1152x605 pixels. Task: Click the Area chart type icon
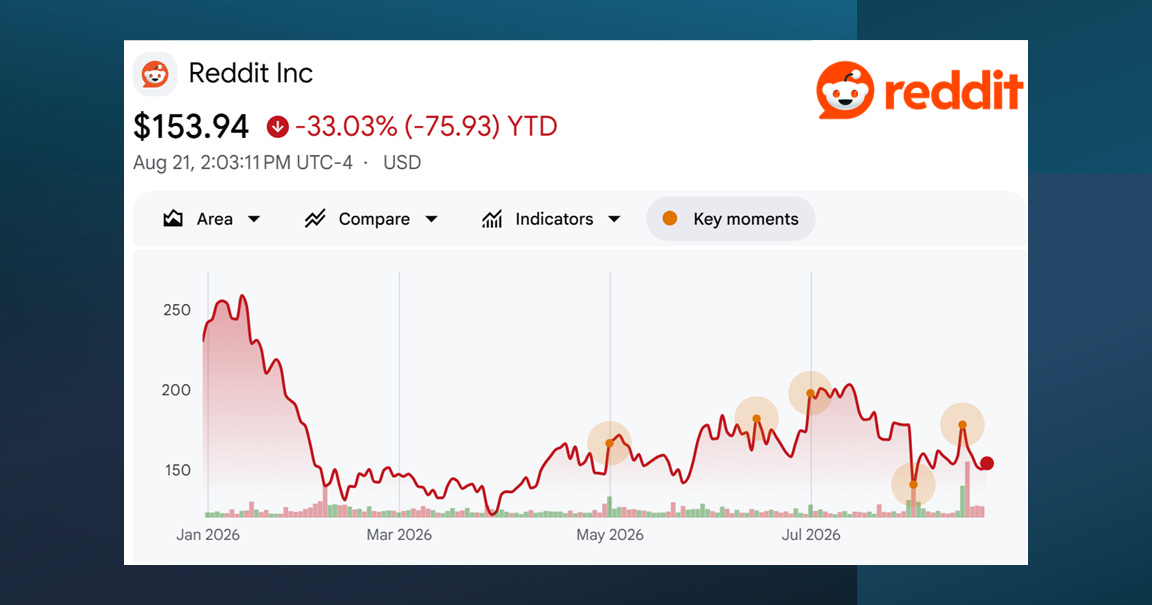point(173,219)
